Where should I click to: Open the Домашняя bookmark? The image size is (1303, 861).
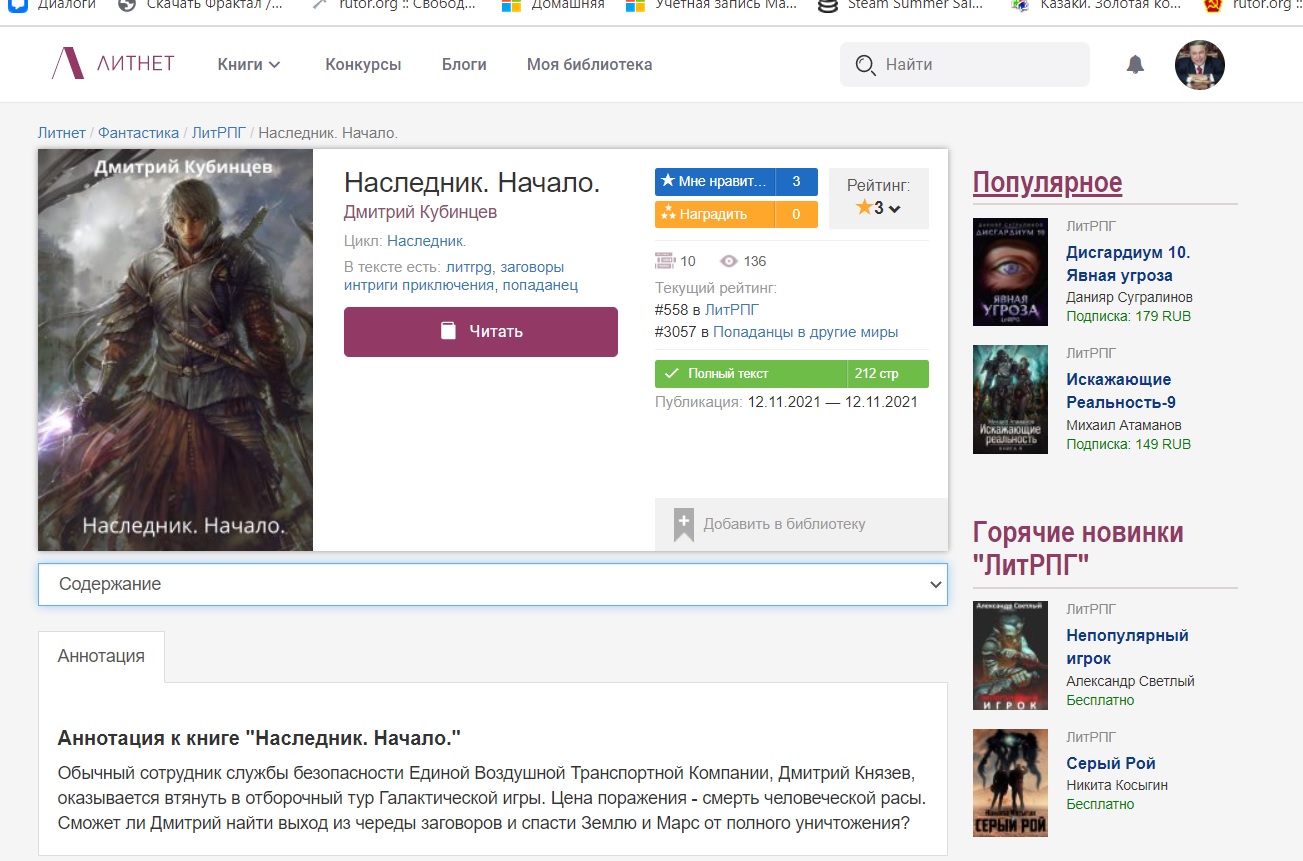pos(553,5)
